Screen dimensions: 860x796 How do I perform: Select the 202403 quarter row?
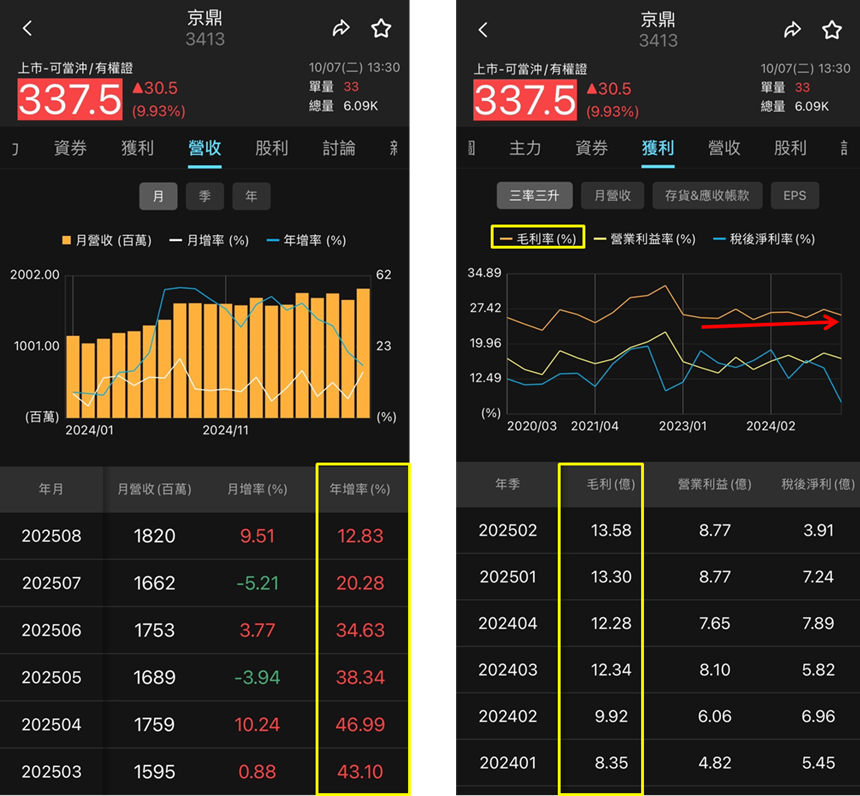(658, 670)
